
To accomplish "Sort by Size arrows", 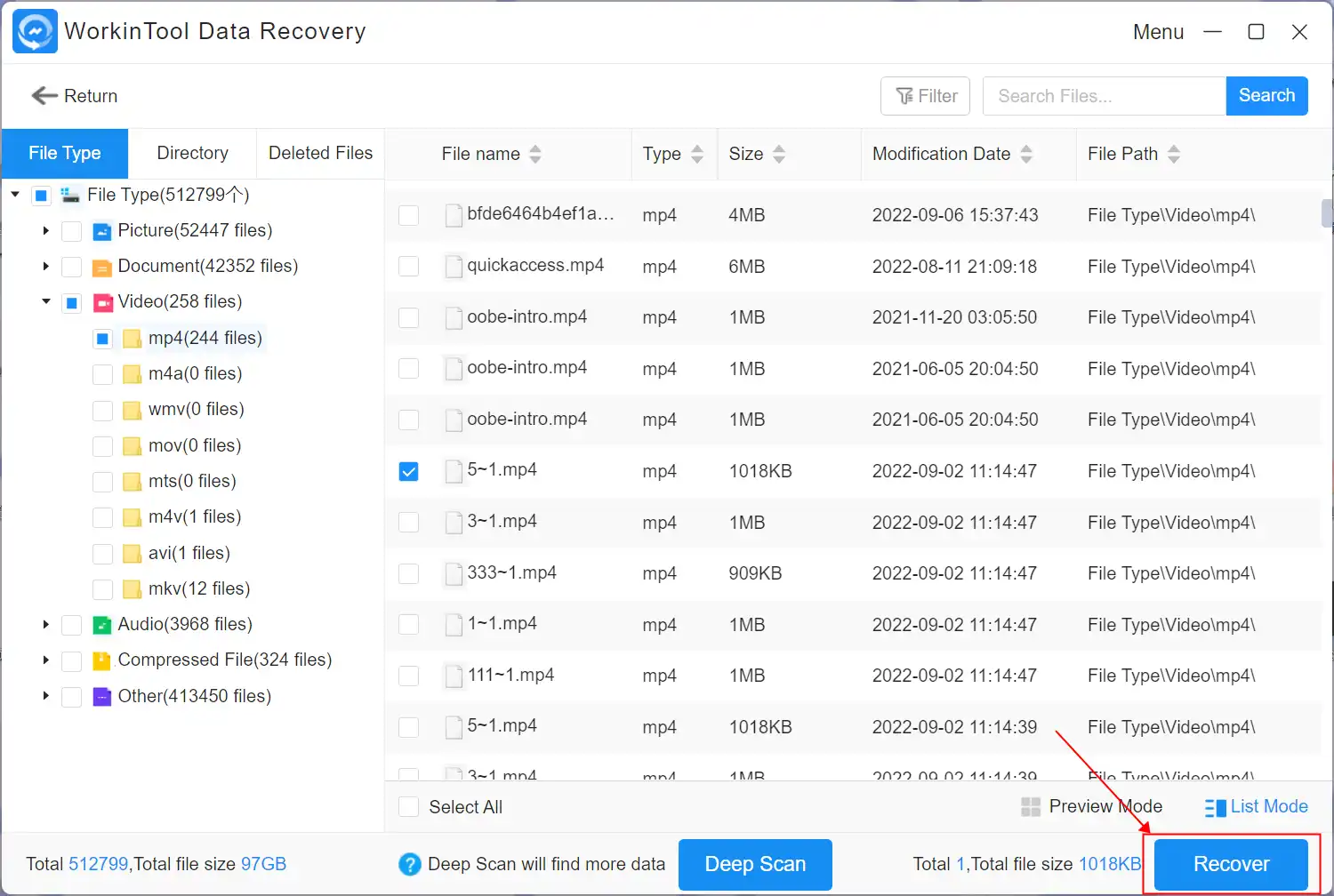I will point(779,155).
